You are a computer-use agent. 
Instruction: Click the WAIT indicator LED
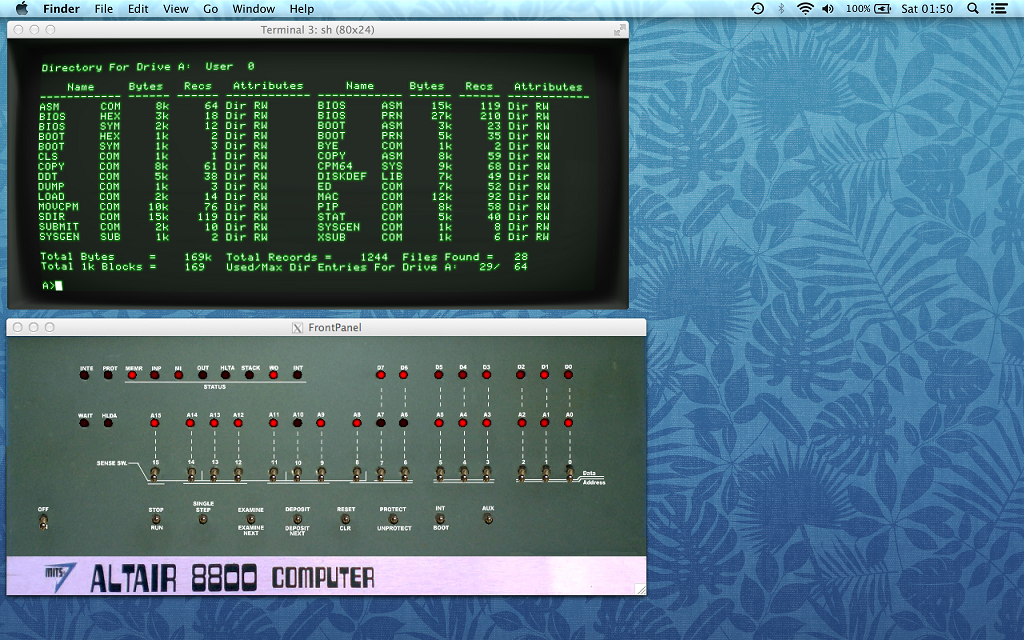(x=84, y=423)
